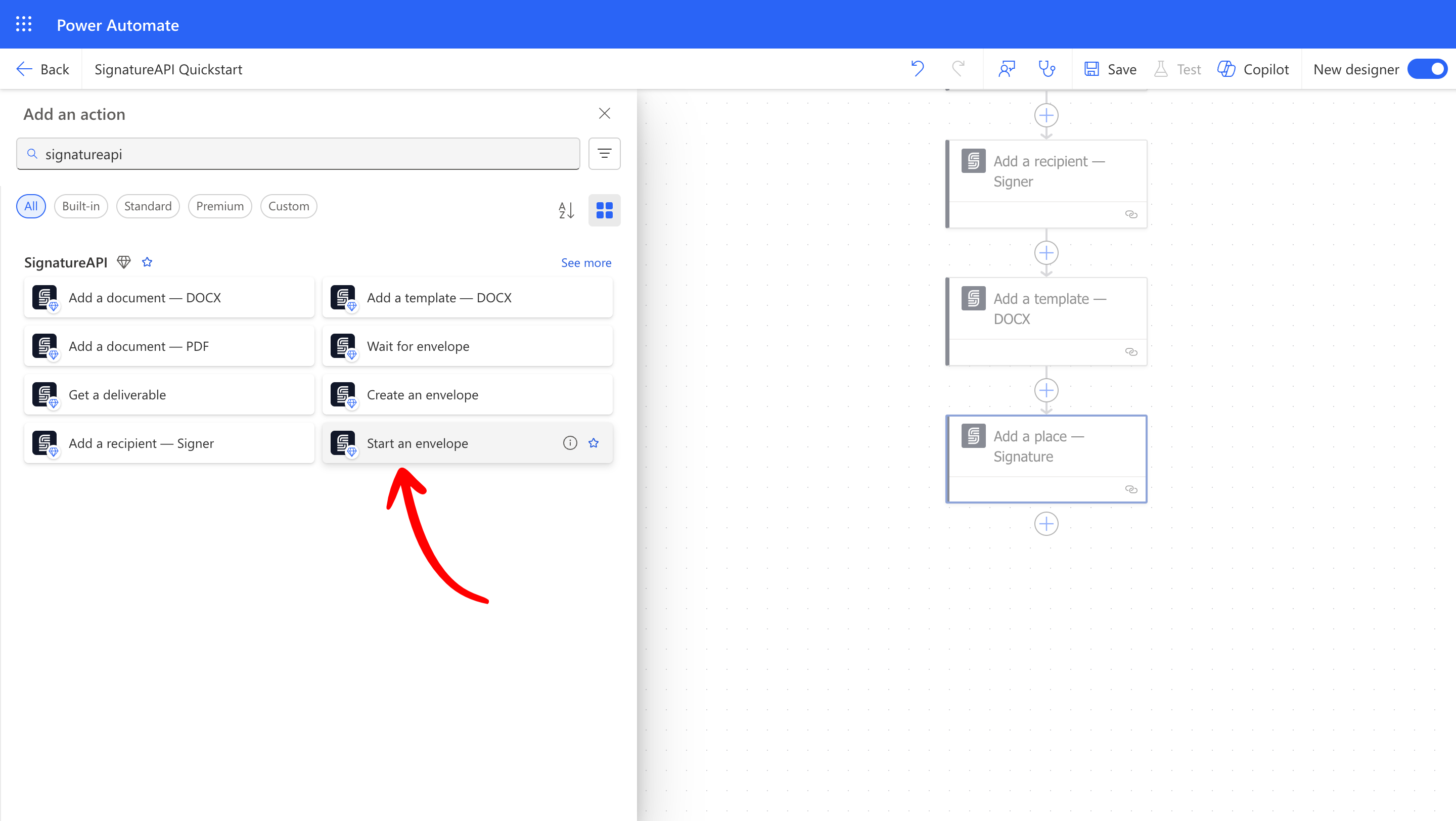Click info icon on Start an envelope
The width and height of the screenshot is (1456, 821).
point(570,443)
